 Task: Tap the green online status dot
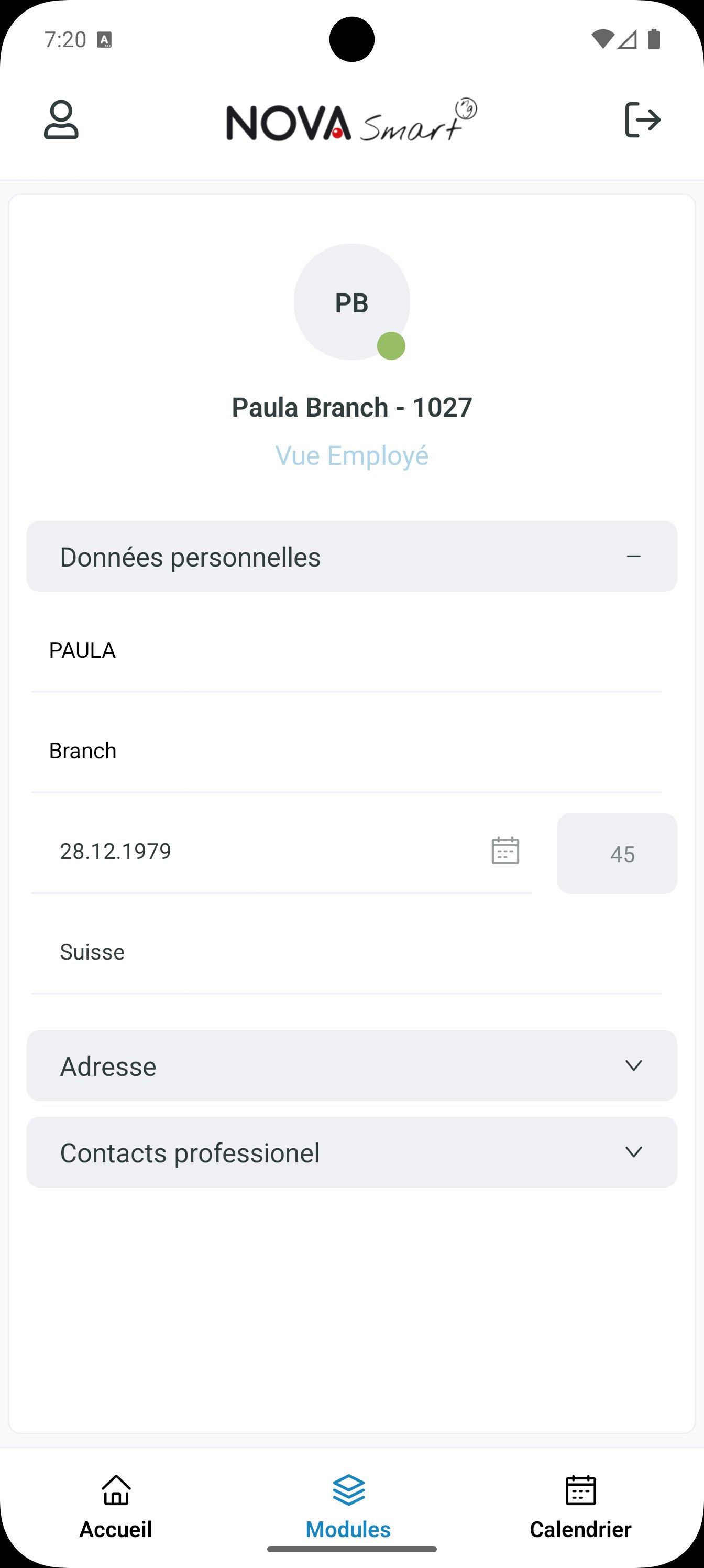[391, 346]
